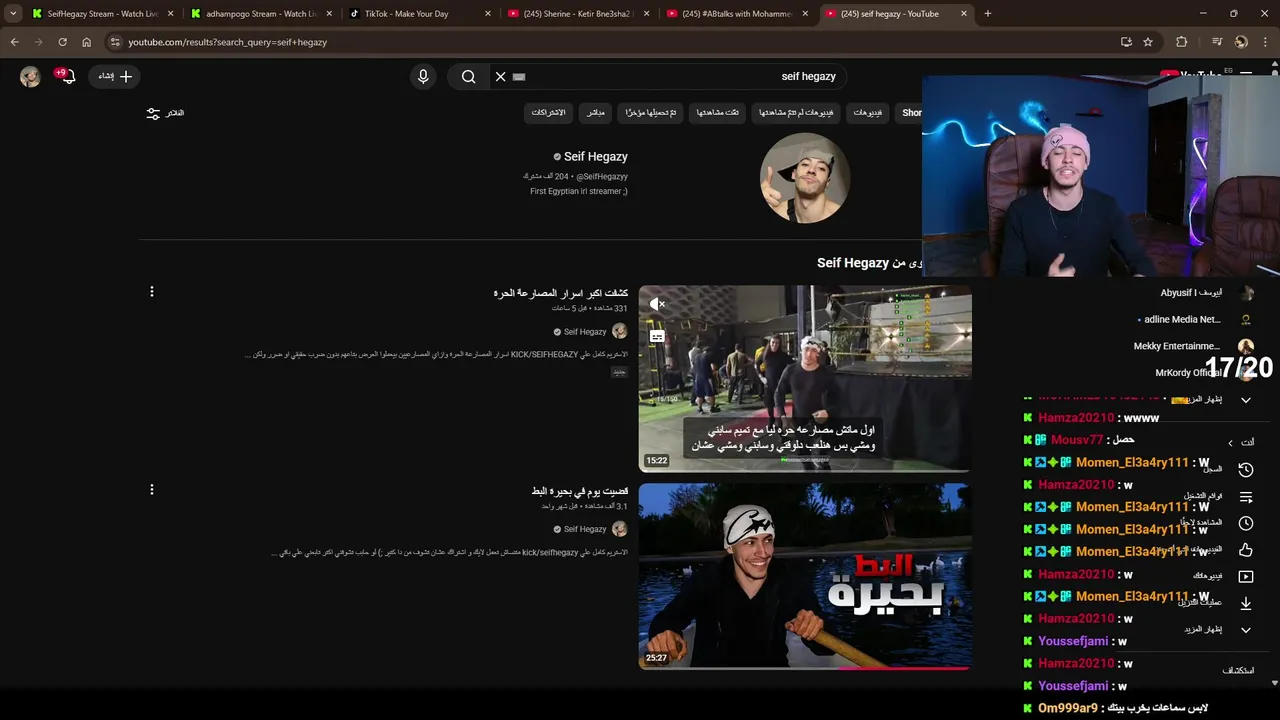The height and width of the screenshot is (720, 1280).
Task: Go back in browser history
Action: click(x=14, y=42)
